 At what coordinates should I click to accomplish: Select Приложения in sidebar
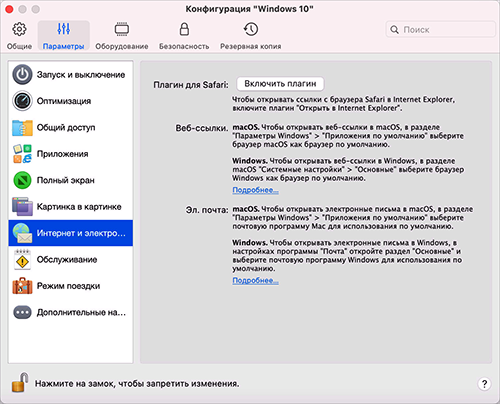point(71,154)
